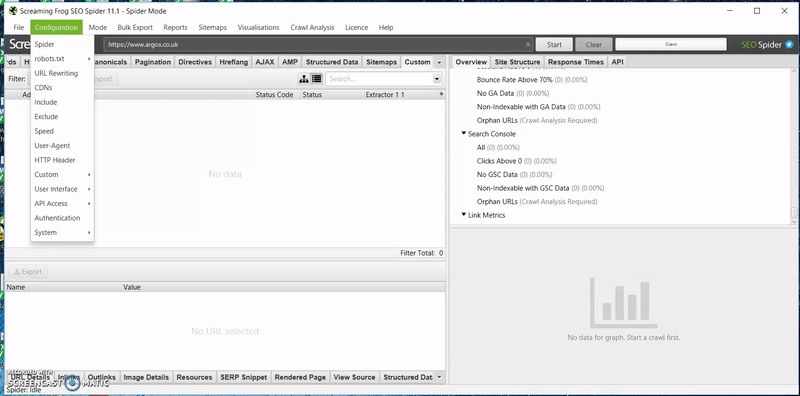Click the Clear button
The image size is (800, 396).
click(x=593, y=44)
